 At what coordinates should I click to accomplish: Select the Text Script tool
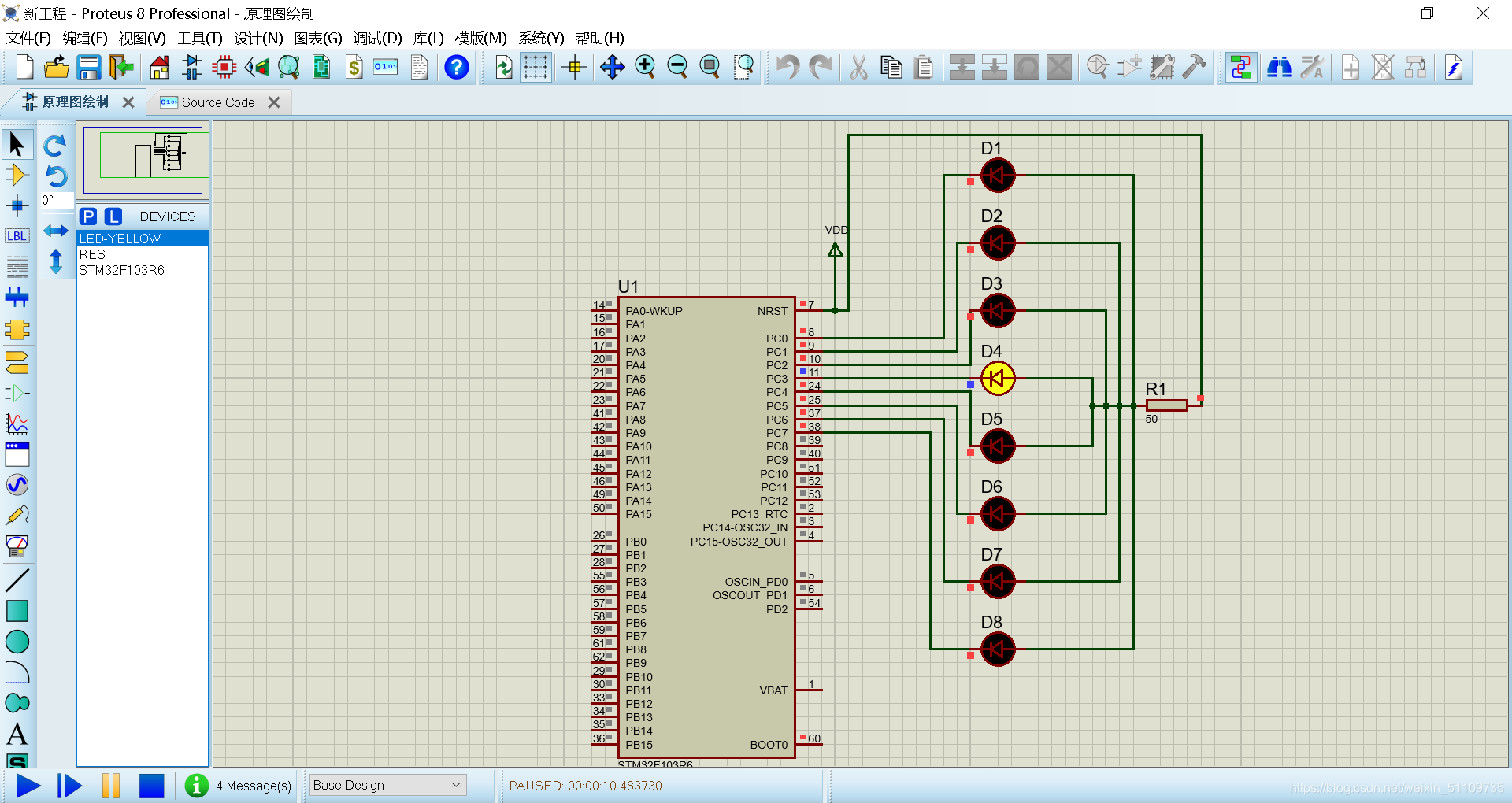click(17, 266)
